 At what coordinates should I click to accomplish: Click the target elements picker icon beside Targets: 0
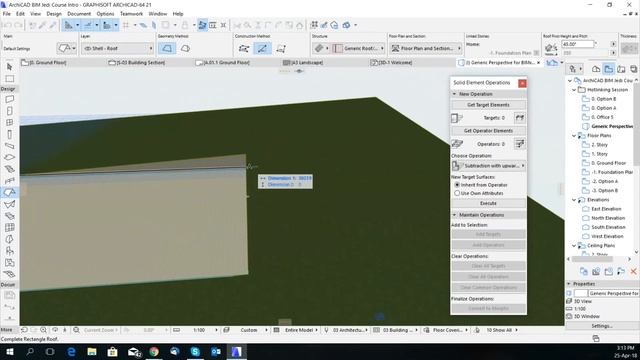(x=520, y=118)
